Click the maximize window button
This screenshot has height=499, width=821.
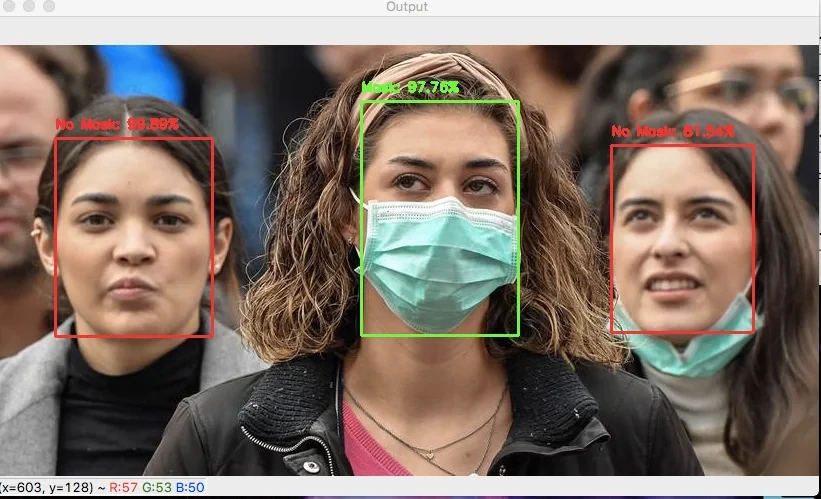point(48,7)
